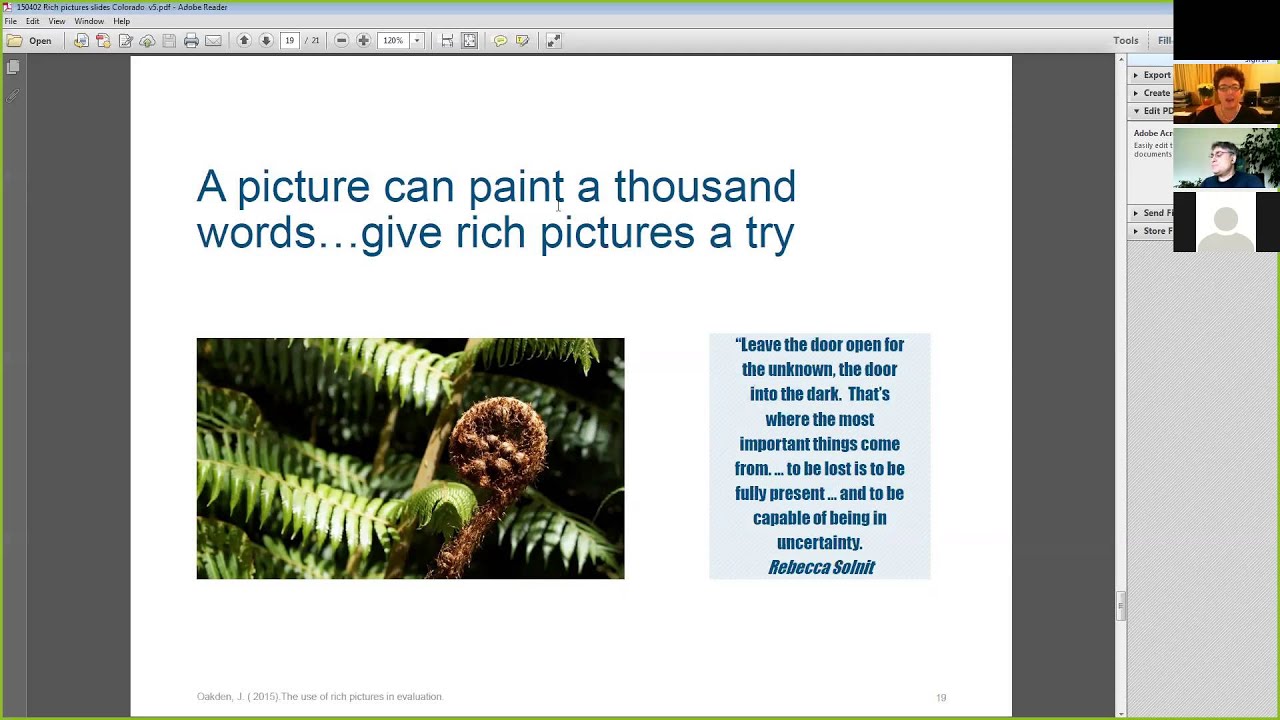This screenshot has width=1280, height=720.
Task: Click the slide page number 19 in footer
Action: tap(941, 697)
